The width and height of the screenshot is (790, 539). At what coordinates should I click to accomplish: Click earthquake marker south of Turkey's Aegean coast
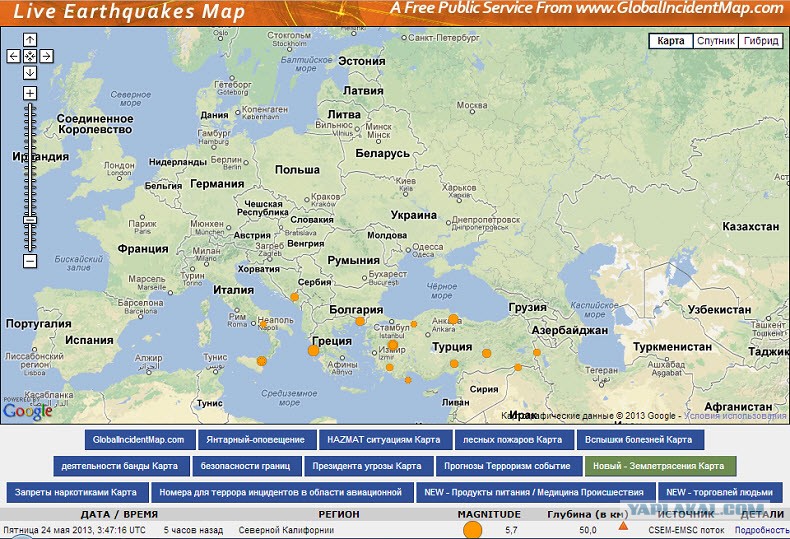pos(408,380)
